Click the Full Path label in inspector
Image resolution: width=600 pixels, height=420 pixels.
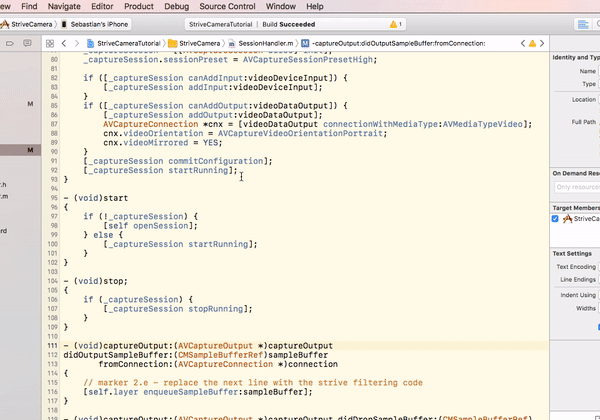pyautogui.click(x=584, y=122)
